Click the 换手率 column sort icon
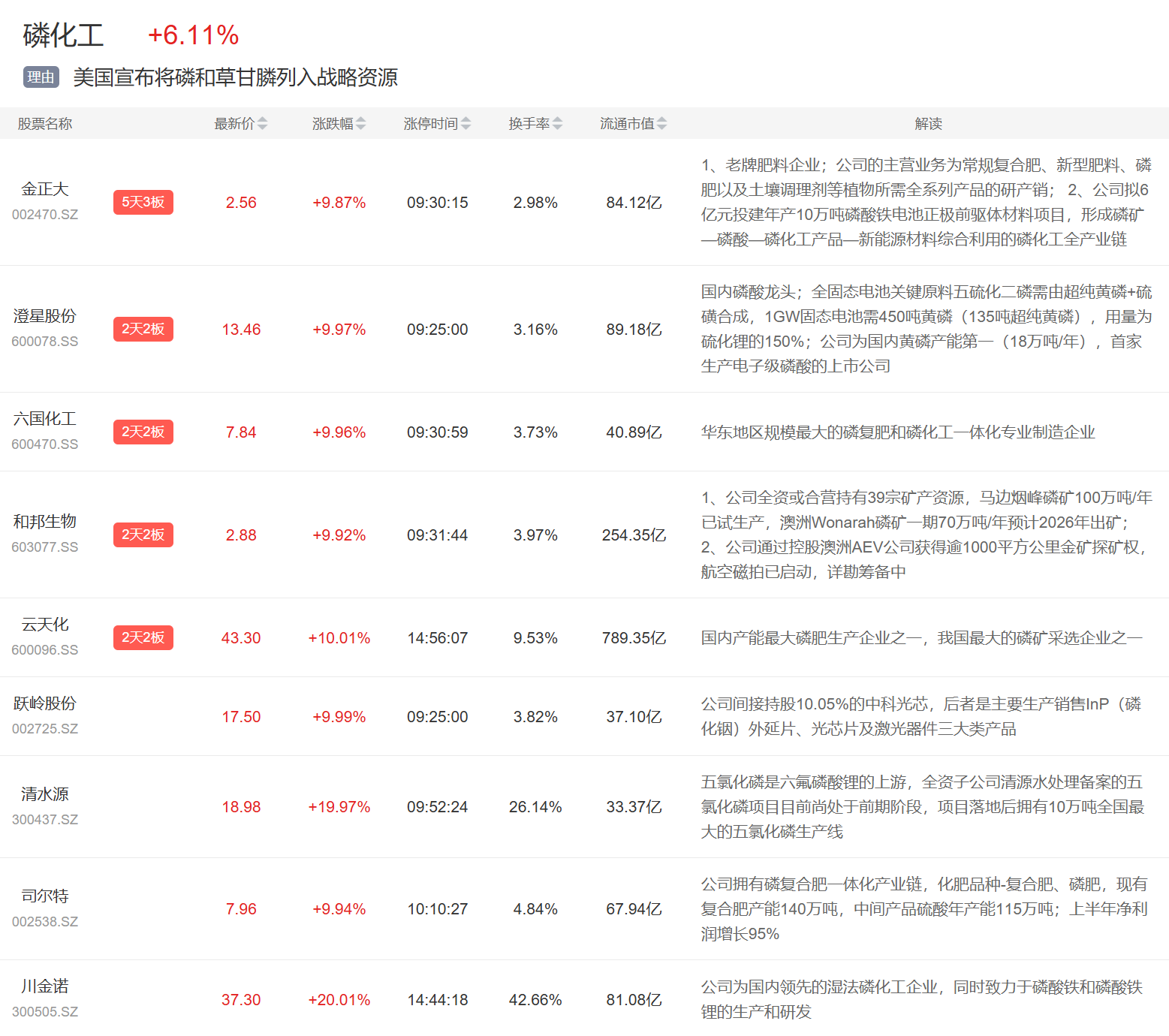 pyautogui.click(x=557, y=124)
